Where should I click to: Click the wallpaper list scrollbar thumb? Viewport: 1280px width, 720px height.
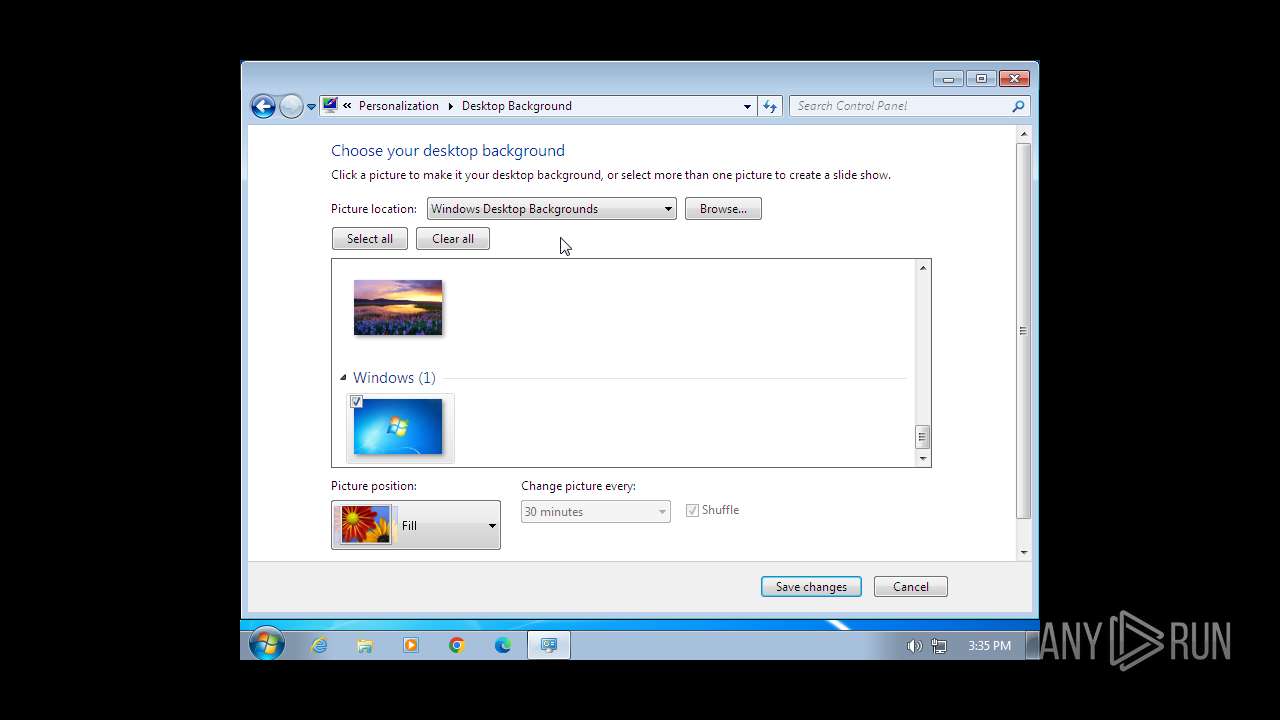(x=923, y=437)
